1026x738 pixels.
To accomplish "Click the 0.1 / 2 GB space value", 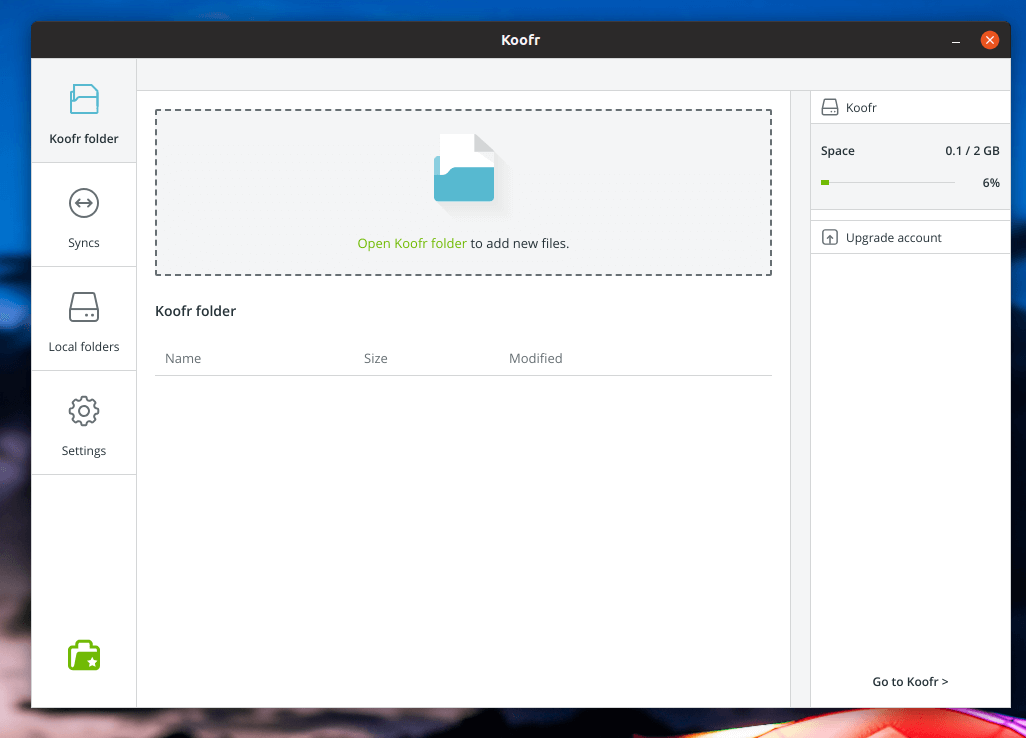I will pyautogui.click(x=972, y=151).
